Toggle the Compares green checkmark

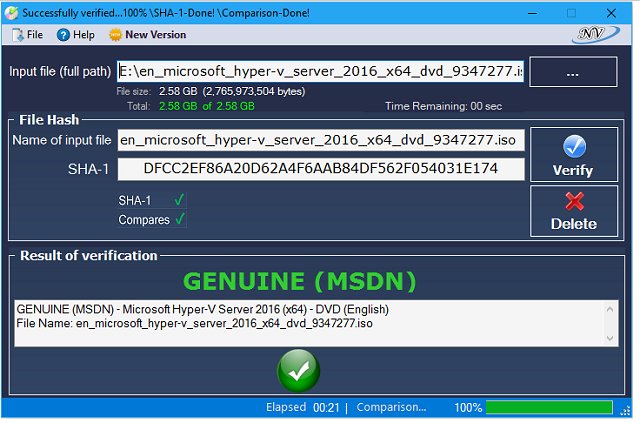pyautogui.click(x=179, y=219)
